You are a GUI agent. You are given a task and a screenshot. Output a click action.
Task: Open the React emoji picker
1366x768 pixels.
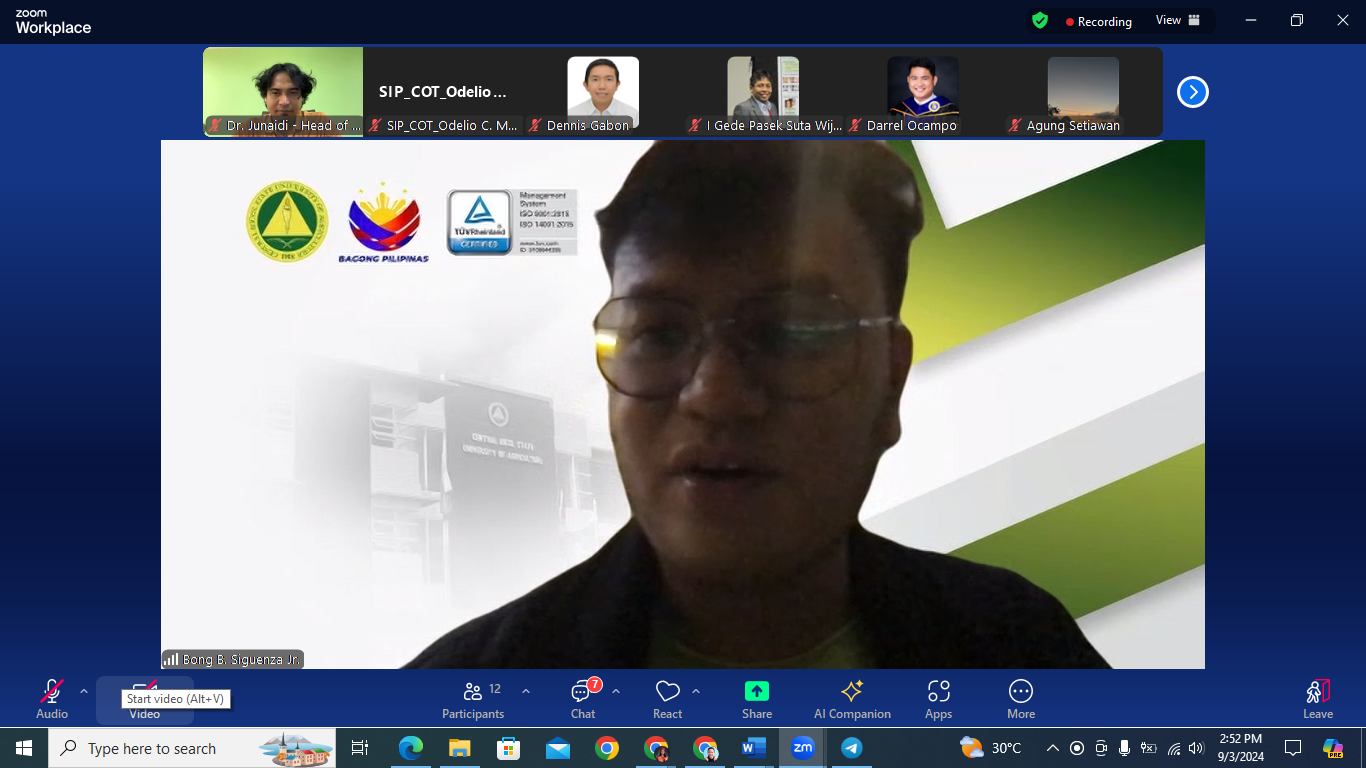667,699
